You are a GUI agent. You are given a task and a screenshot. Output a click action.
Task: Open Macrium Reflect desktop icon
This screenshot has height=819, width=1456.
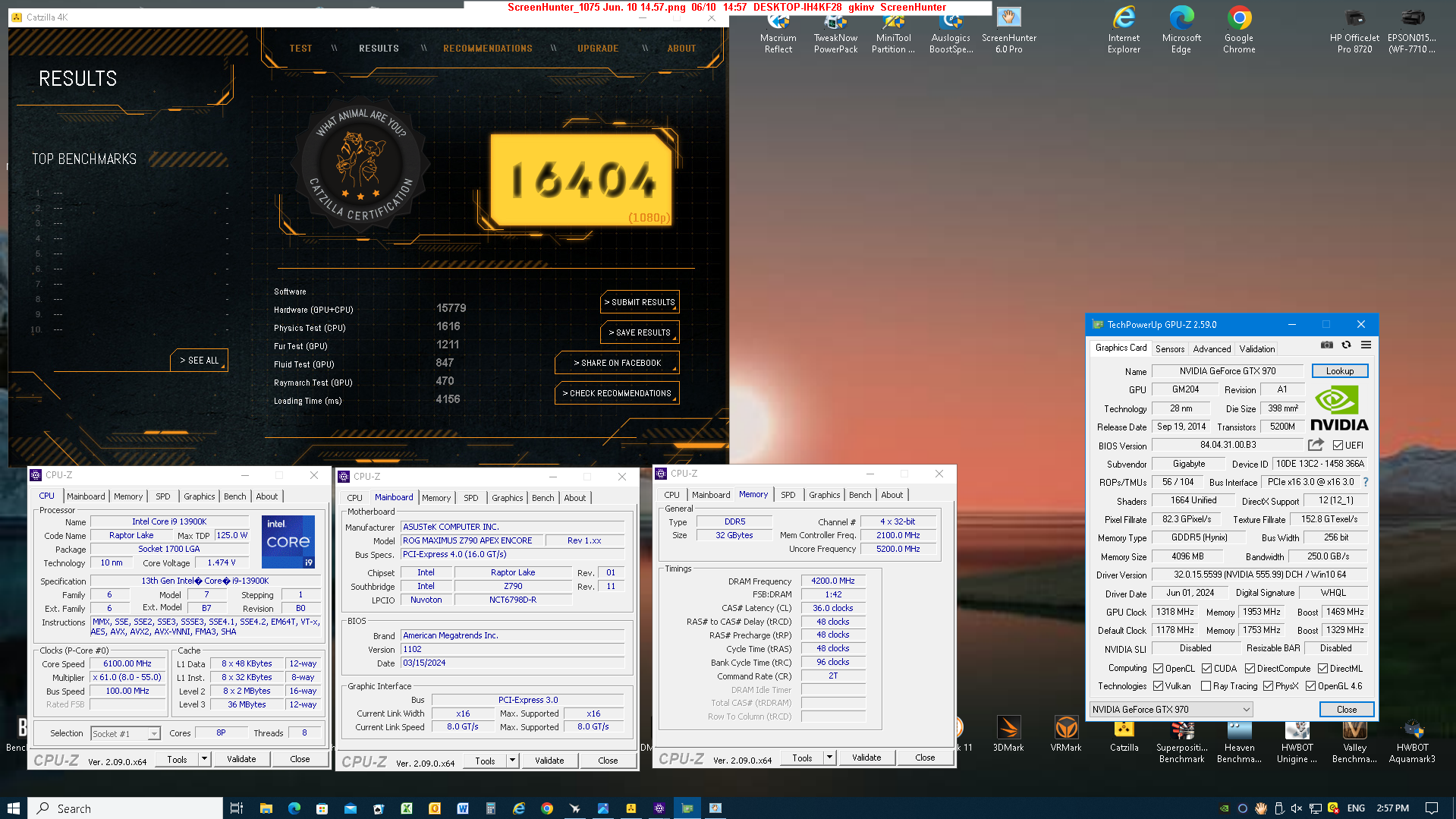tap(778, 31)
